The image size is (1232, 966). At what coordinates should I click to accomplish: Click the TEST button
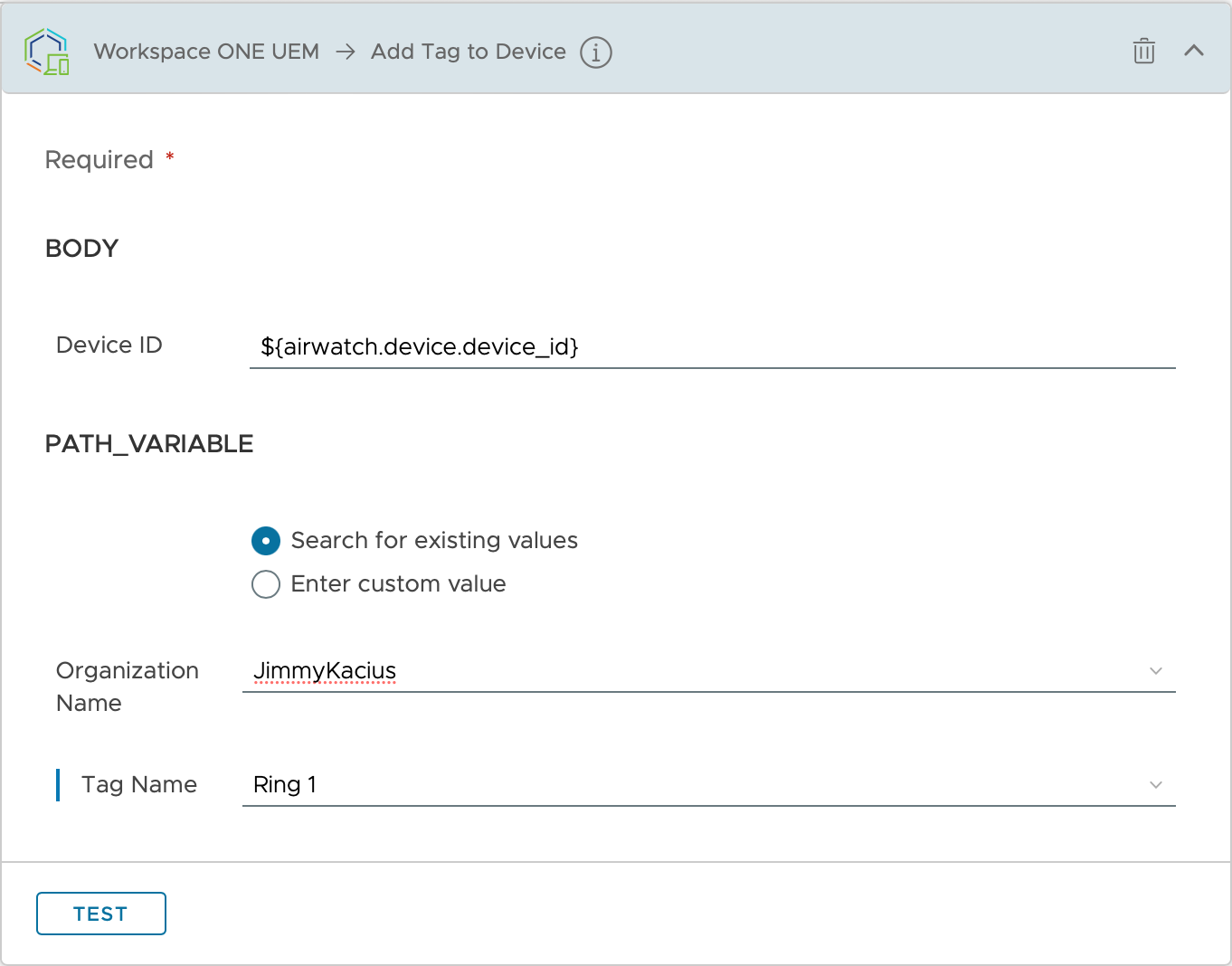click(x=100, y=913)
